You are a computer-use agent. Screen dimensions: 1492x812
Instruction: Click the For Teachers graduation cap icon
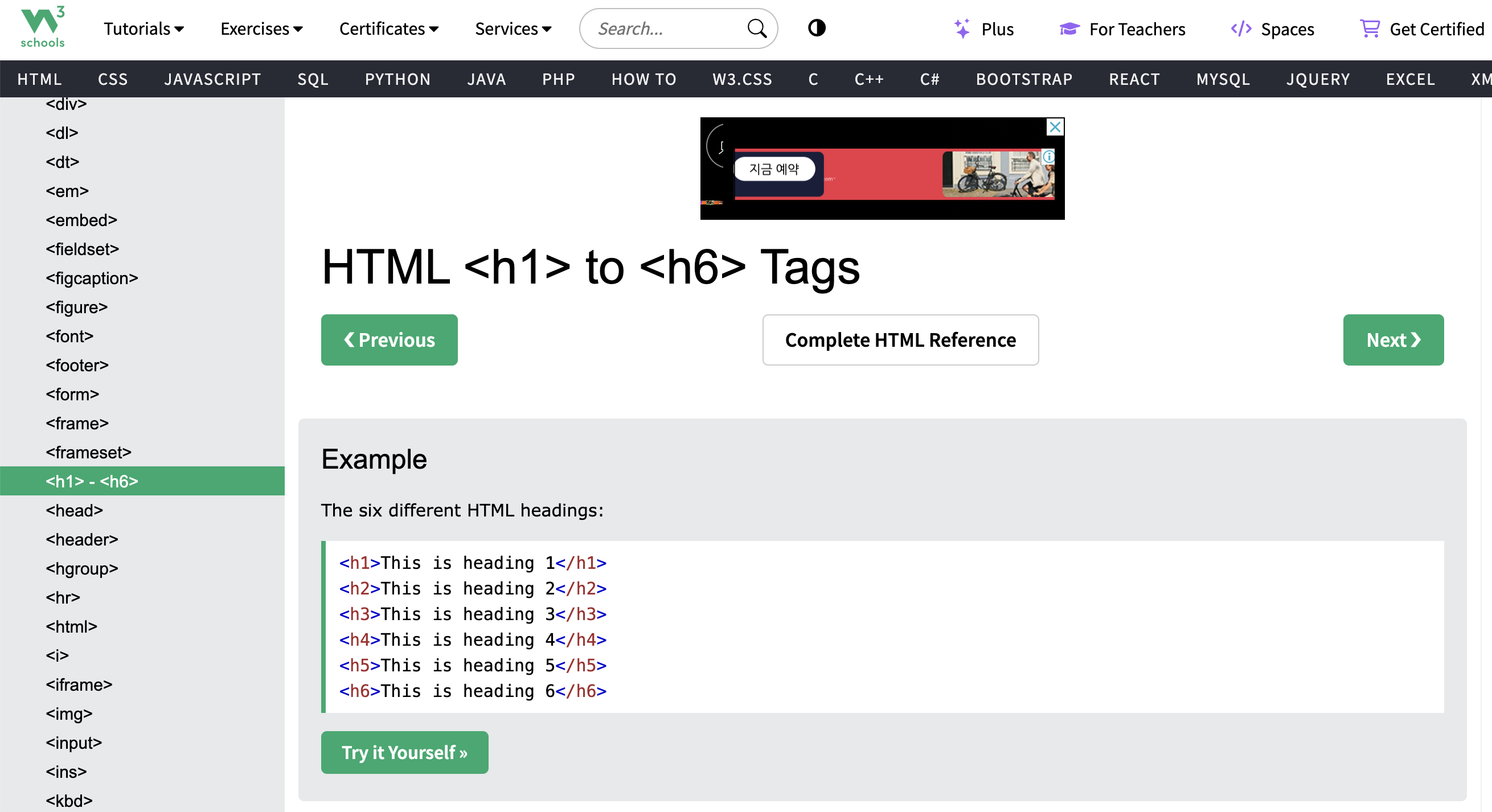click(1069, 28)
